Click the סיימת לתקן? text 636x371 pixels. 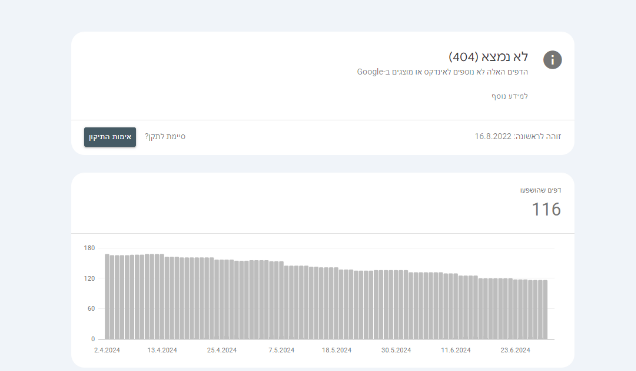click(x=165, y=137)
